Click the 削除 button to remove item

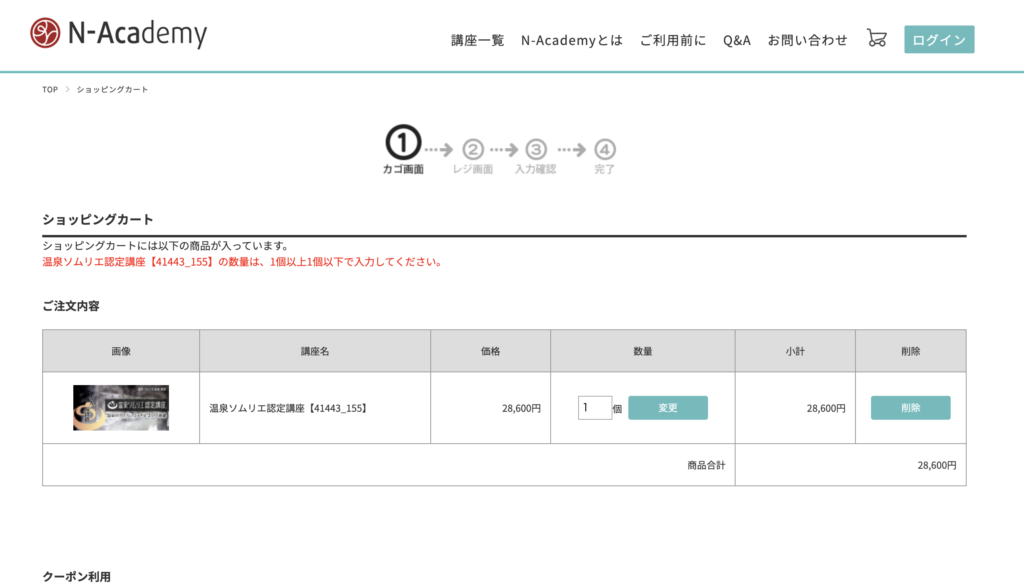(x=910, y=407)
